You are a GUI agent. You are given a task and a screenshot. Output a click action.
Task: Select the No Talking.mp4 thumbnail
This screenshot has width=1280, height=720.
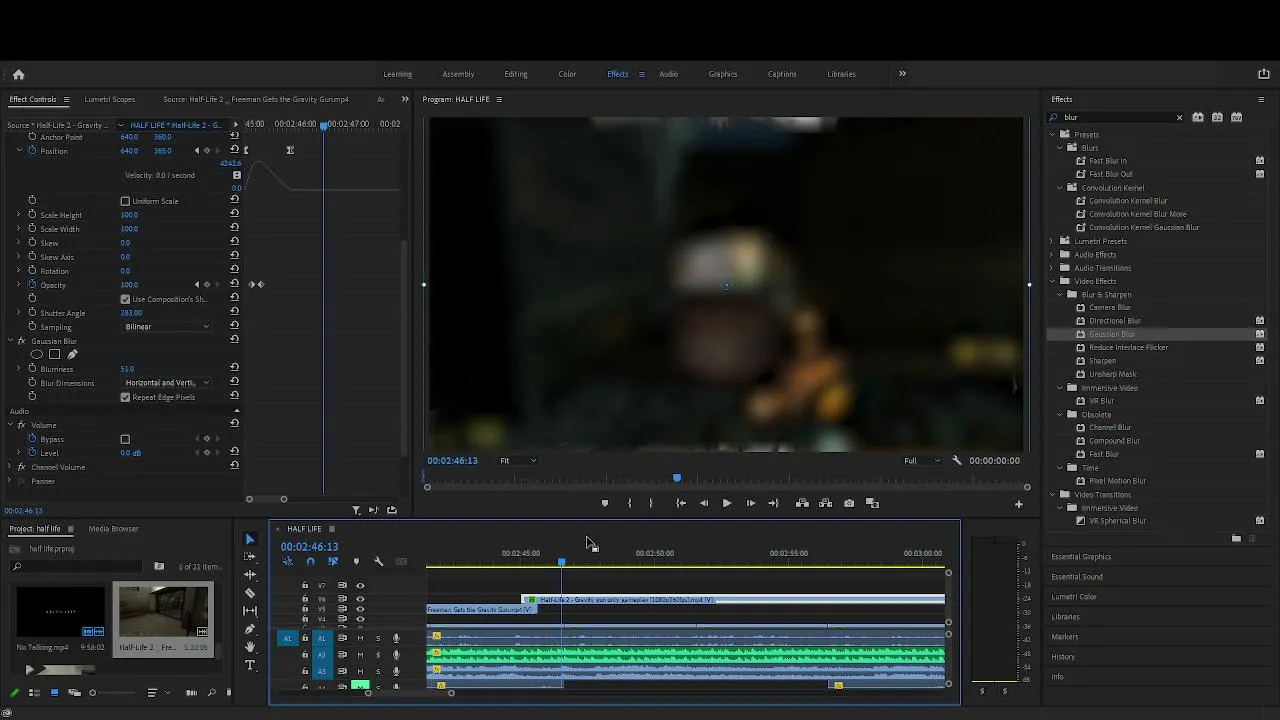point(60,611)
